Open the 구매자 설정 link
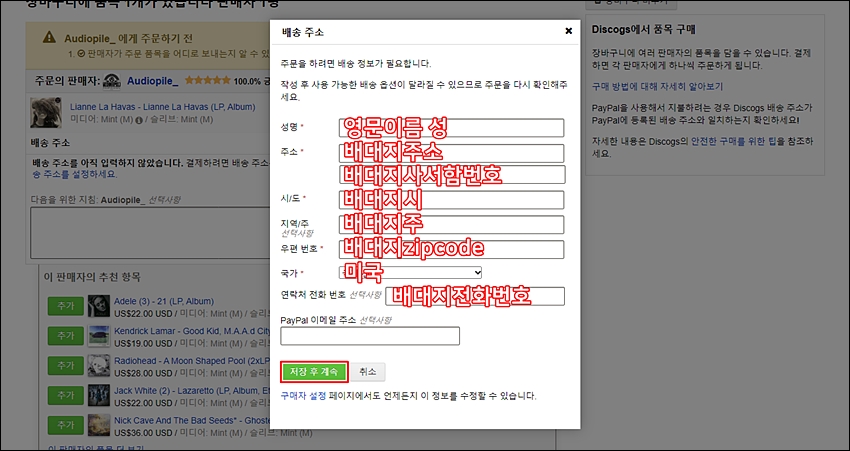The height and width of the screenshot is (451, 850). (x=303, y=396)
